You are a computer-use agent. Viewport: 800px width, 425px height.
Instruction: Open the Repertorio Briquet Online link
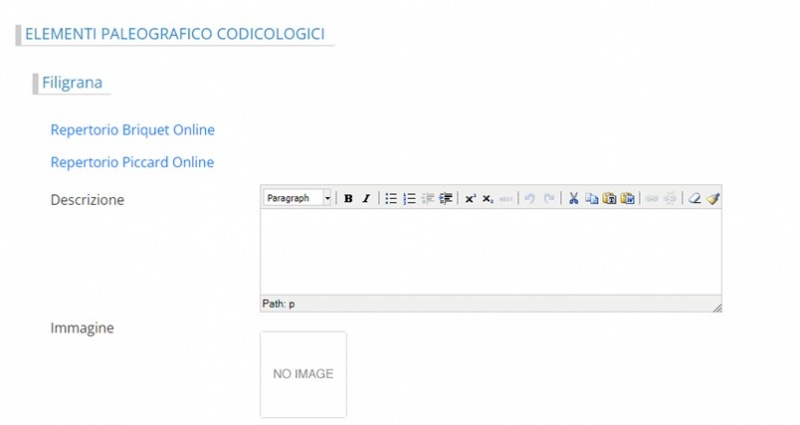[x=132, y=130]
